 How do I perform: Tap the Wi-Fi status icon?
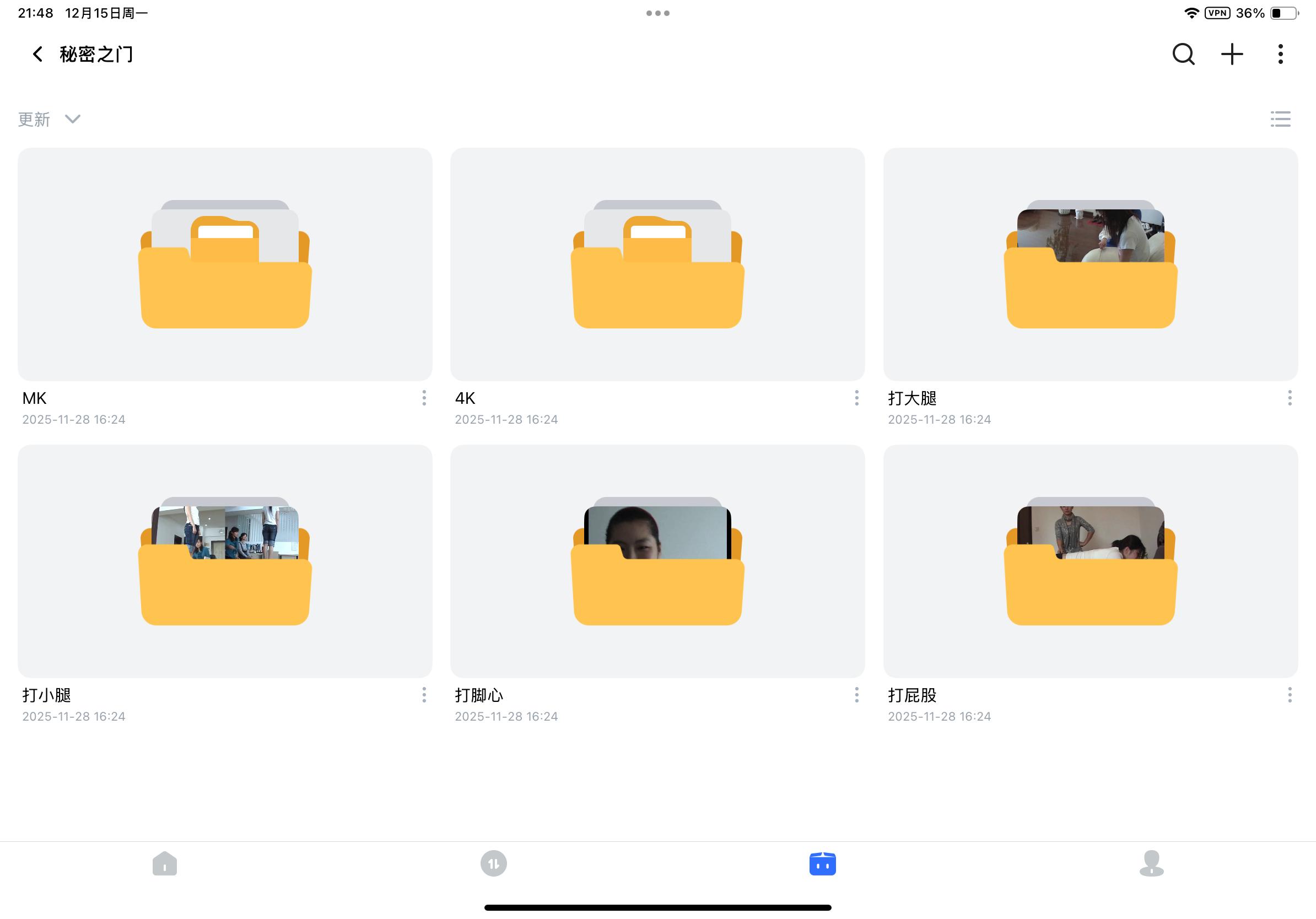[1191, 13]
